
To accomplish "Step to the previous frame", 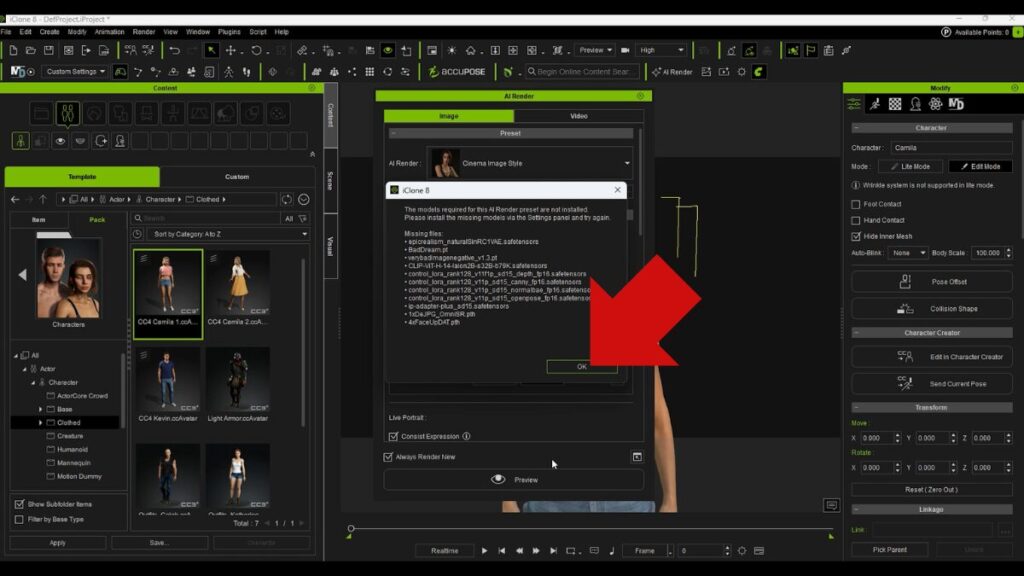I will coord(519,551).
